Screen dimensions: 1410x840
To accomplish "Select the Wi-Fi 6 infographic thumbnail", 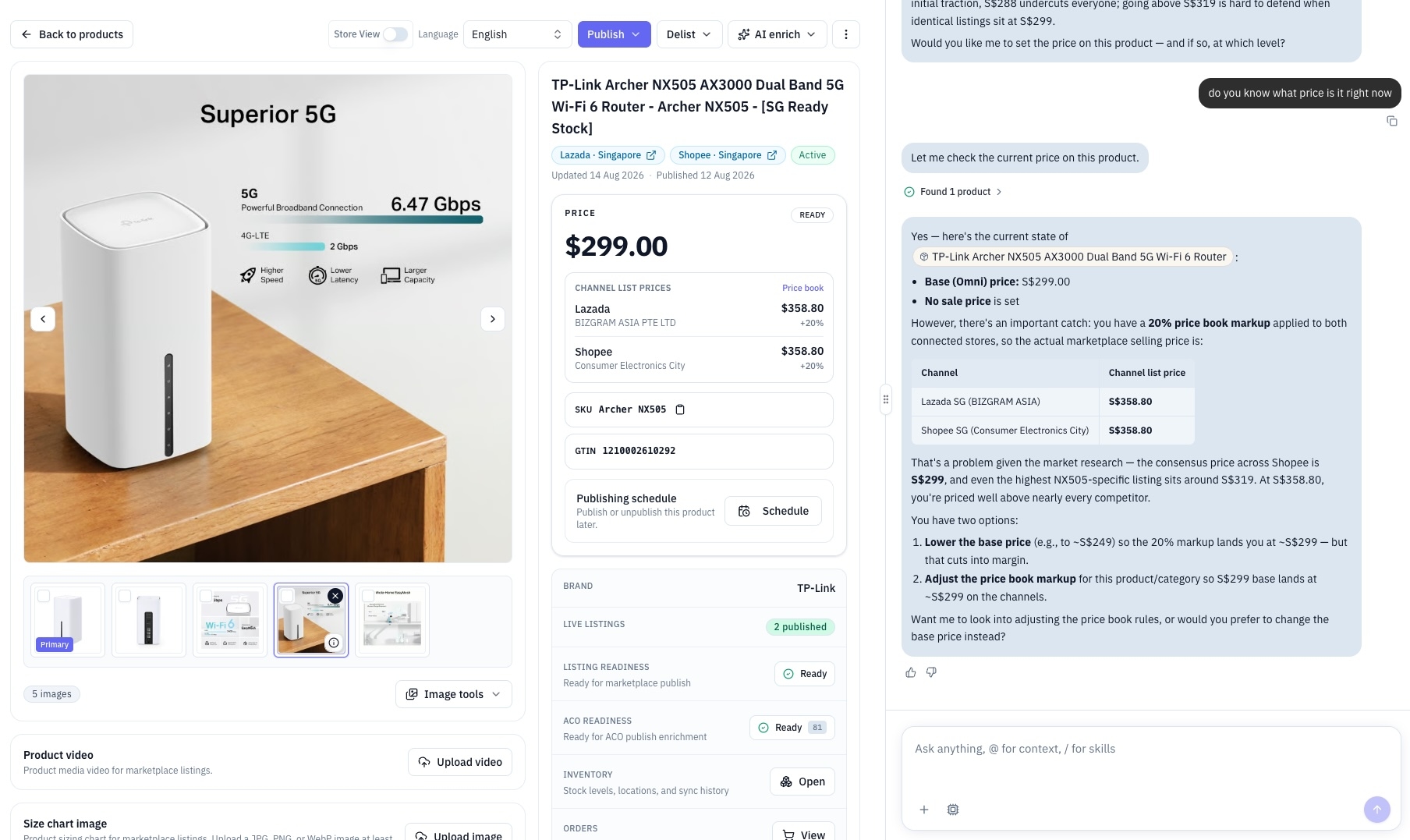I will tap(230, 620).
